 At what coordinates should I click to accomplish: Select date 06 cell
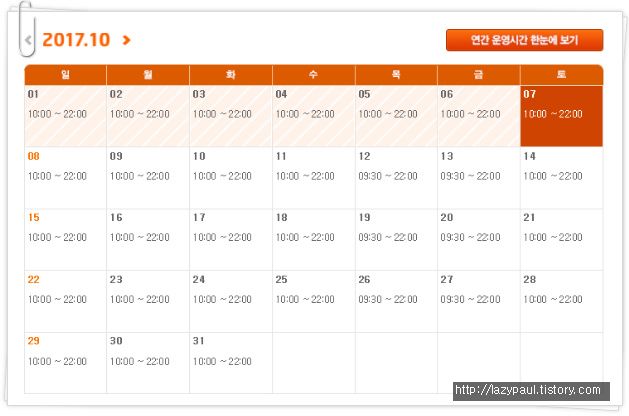coord(479,116)
